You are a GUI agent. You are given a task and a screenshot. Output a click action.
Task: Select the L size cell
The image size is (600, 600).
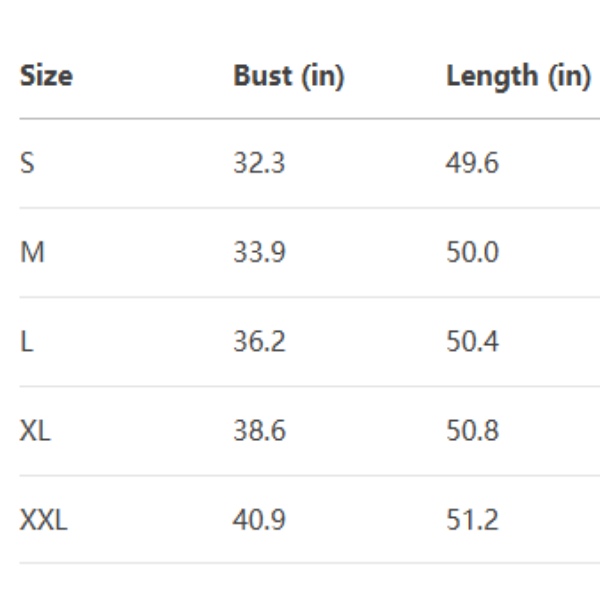(25, 342)
